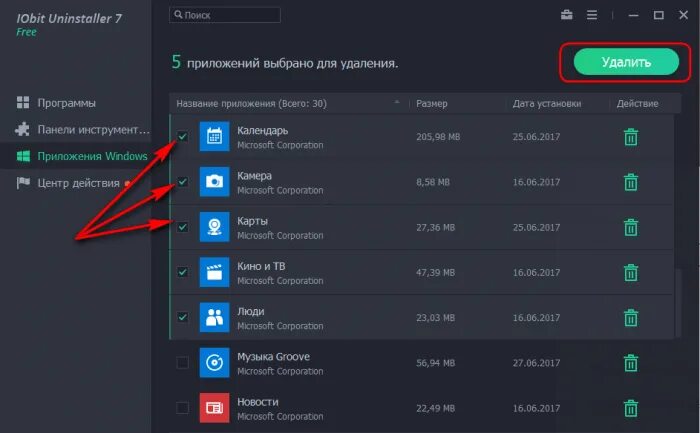Click the 23,03 MB size value
This screenshot has width=700, height=433.
coord(435,318)
